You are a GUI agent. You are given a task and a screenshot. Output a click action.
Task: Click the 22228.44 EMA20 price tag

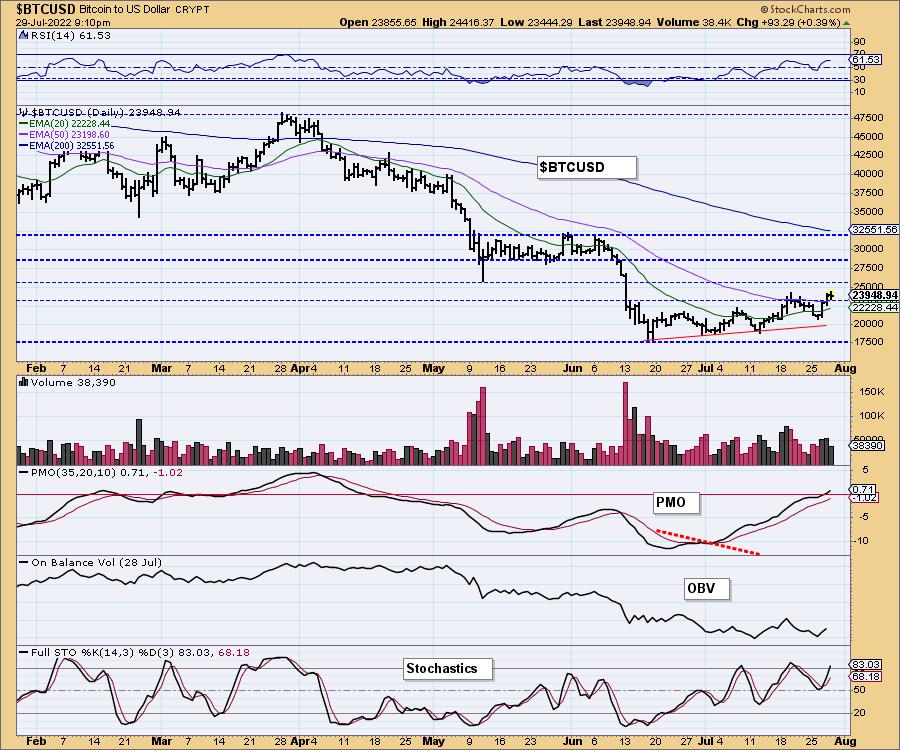click(x=875, y=308)
